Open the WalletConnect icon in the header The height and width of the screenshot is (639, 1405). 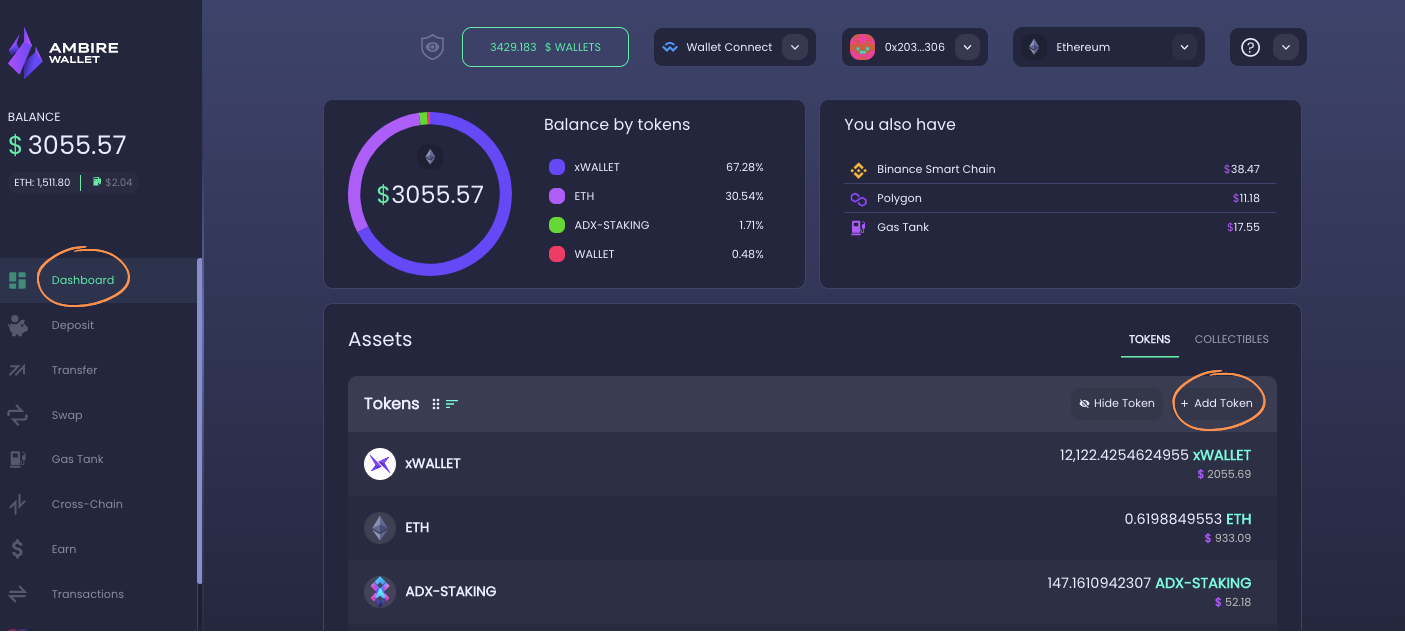670,47
